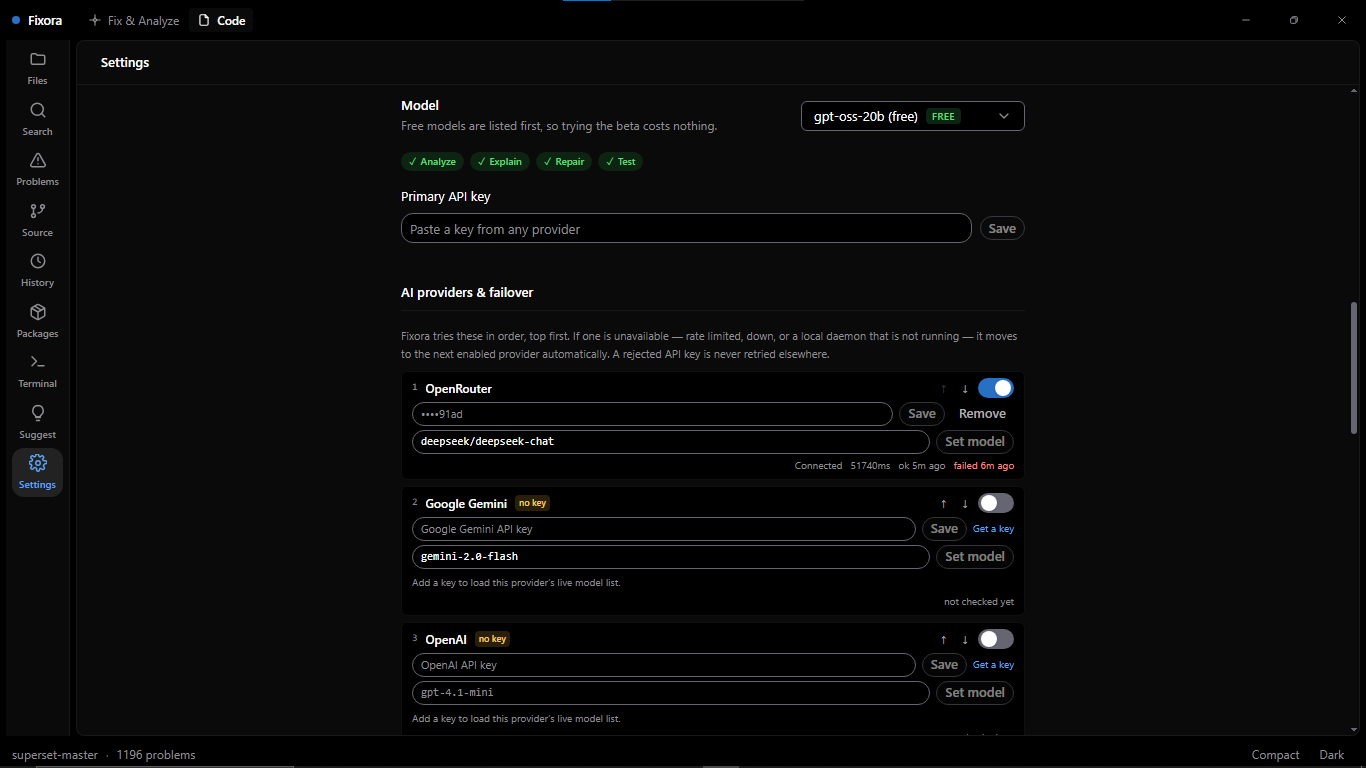Click superset-master in status bar
1366x768 pixels.
point(55,755)
